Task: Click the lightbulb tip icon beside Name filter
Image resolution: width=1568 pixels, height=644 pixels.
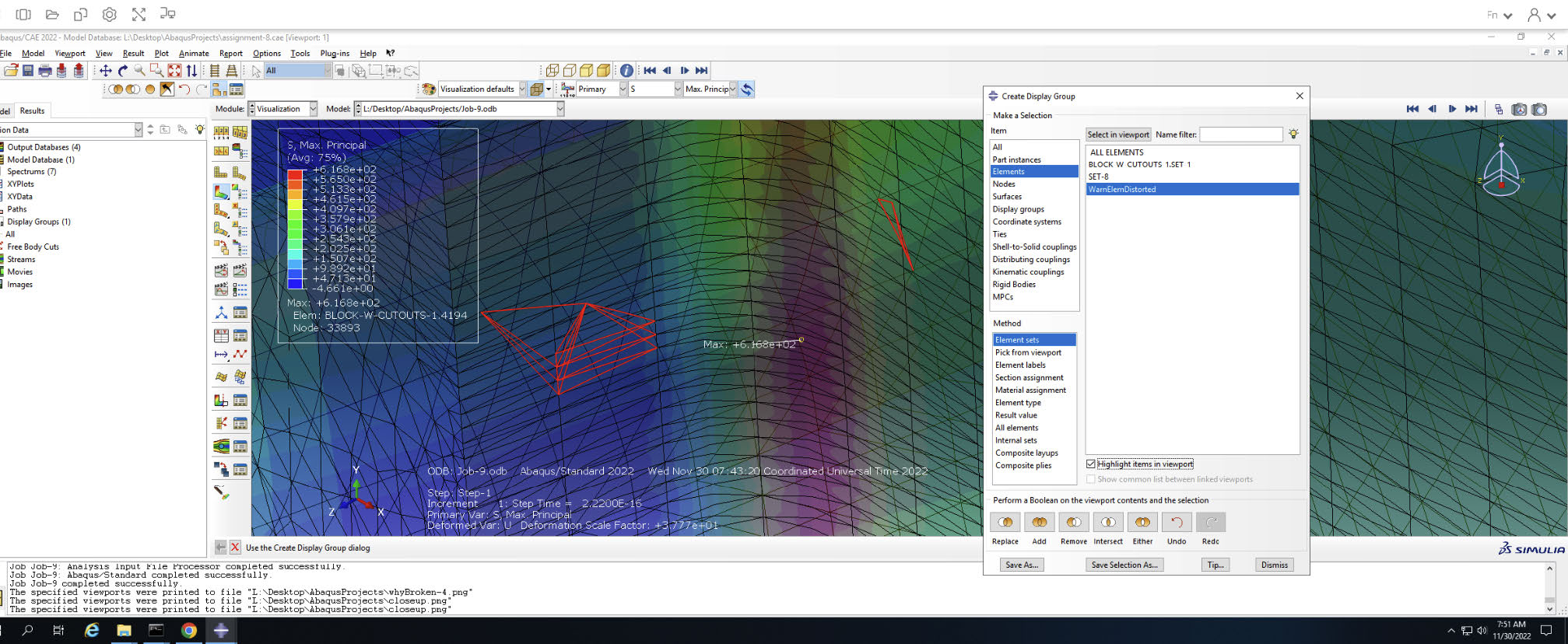Action: coord(1293,135)
